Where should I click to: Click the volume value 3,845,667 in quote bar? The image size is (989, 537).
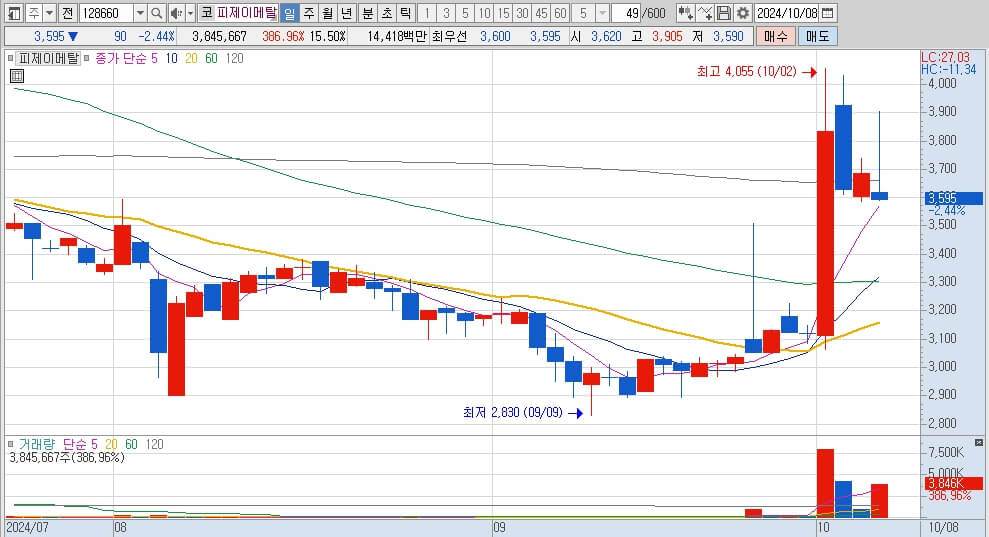coord(219,37)
